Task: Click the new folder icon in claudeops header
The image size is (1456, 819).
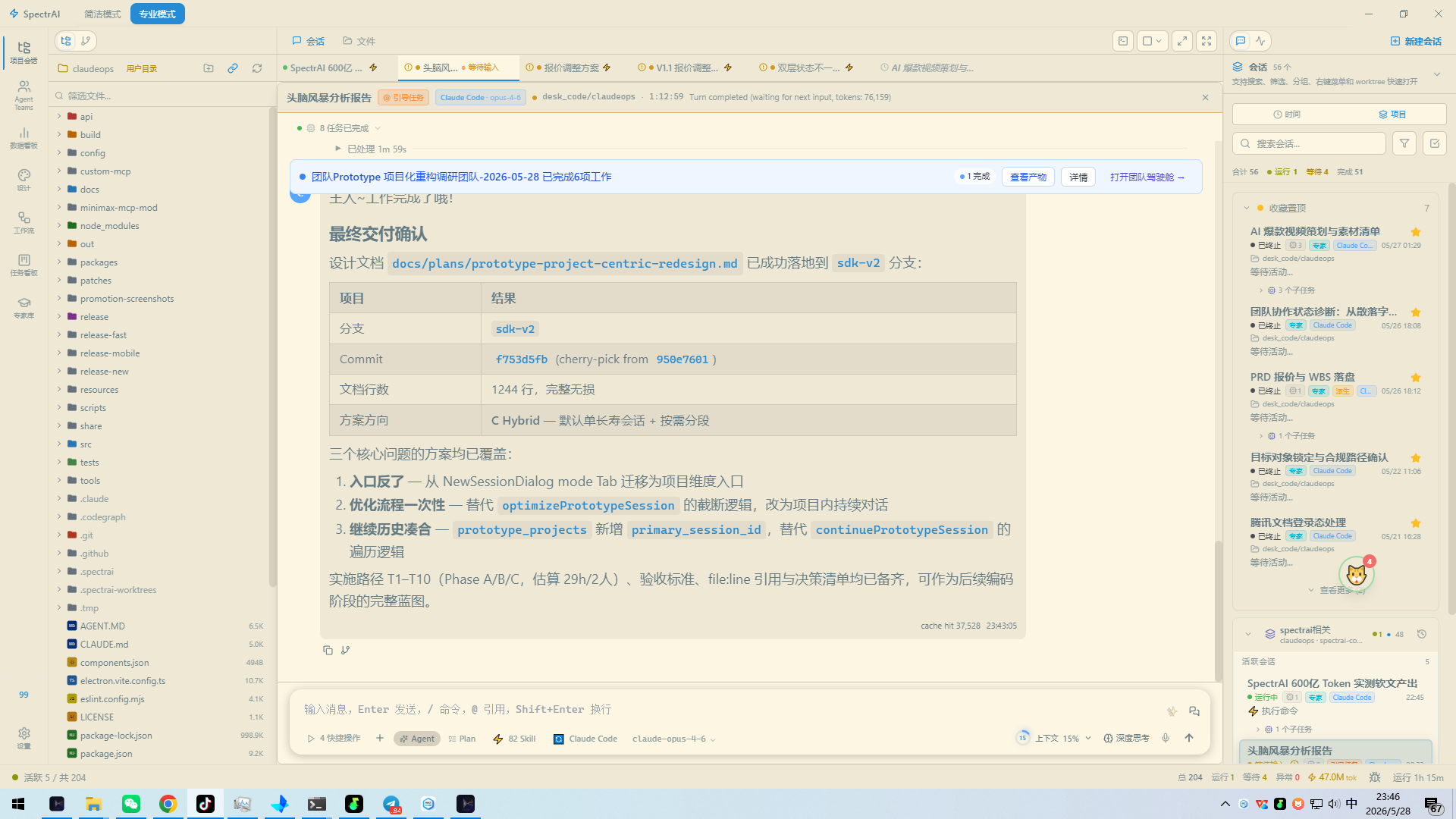Action: (209, 68)
